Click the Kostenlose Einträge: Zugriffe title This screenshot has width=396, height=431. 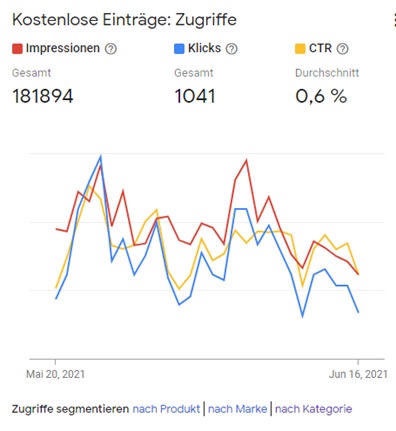124,20
